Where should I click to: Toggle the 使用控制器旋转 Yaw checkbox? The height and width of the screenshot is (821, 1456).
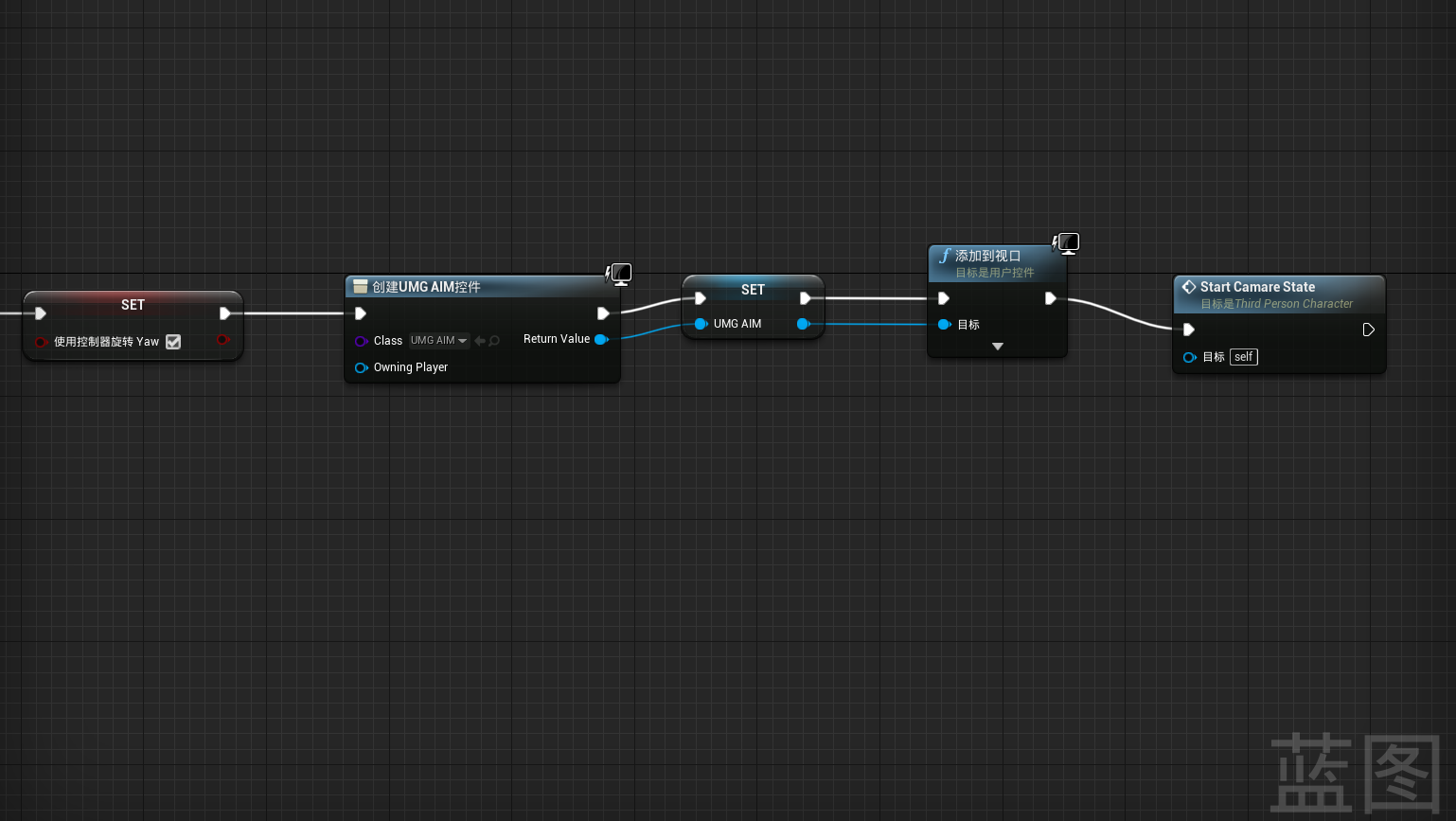pos(173,342)
